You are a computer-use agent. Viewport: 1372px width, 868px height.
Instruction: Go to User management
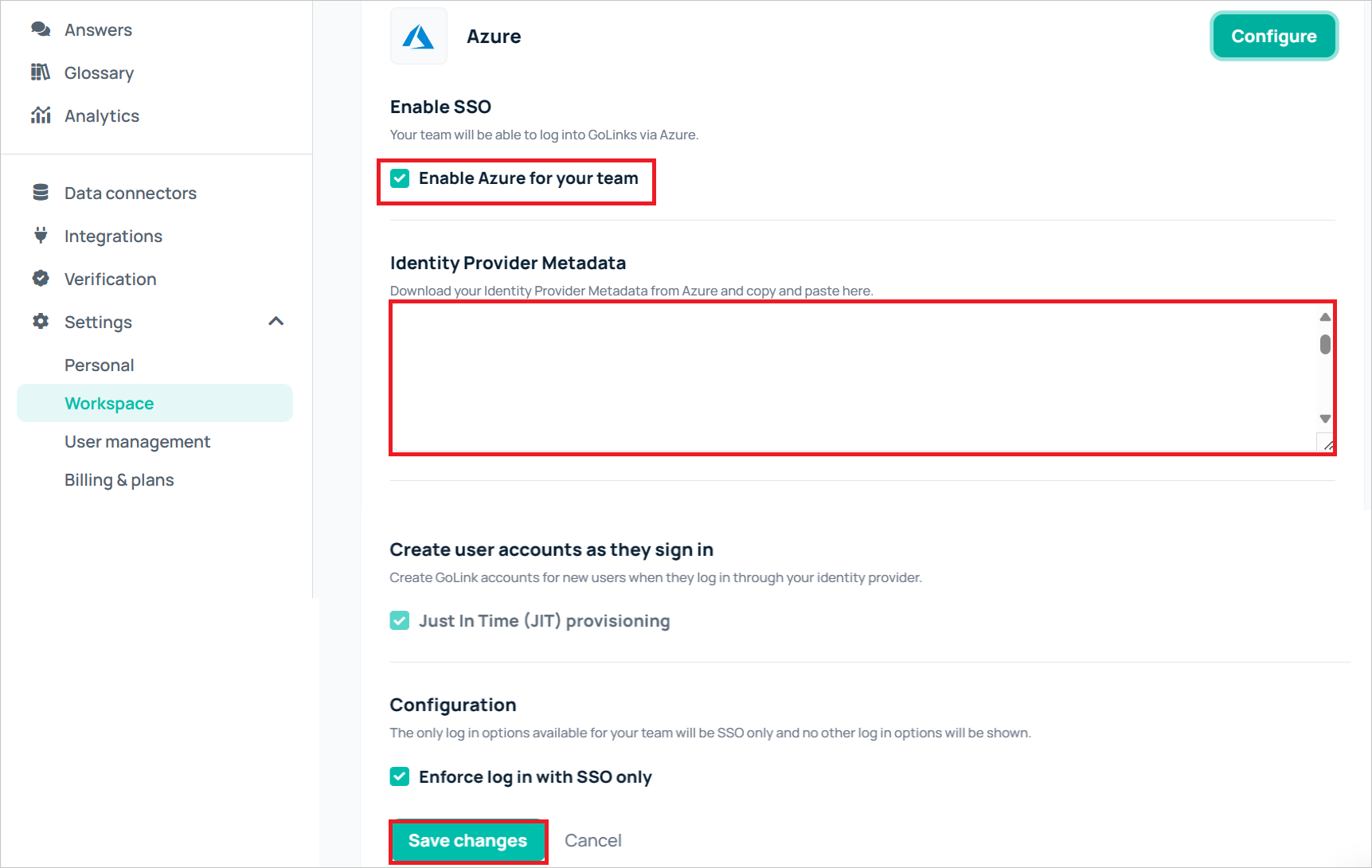coord(137,440)
